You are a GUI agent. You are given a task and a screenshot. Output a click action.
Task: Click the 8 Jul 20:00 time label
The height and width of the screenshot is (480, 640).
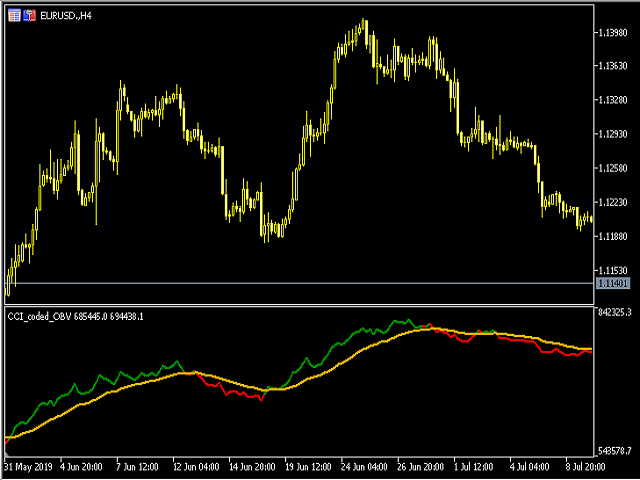point(585,467)
